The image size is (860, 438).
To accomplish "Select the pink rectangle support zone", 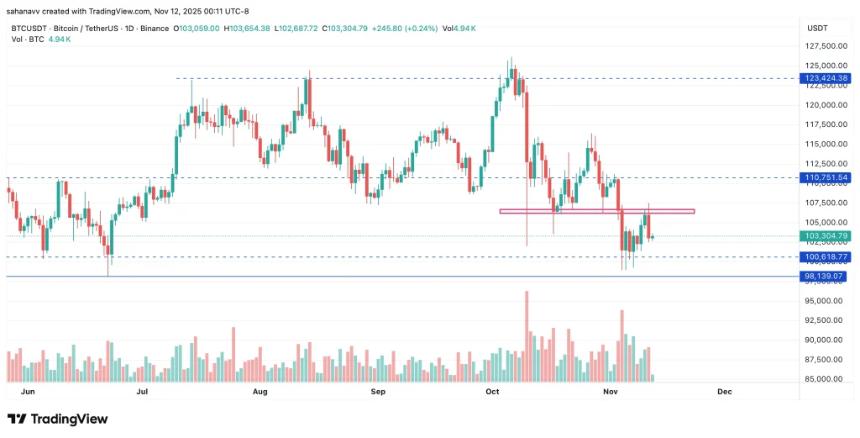I will pos(596,211).
